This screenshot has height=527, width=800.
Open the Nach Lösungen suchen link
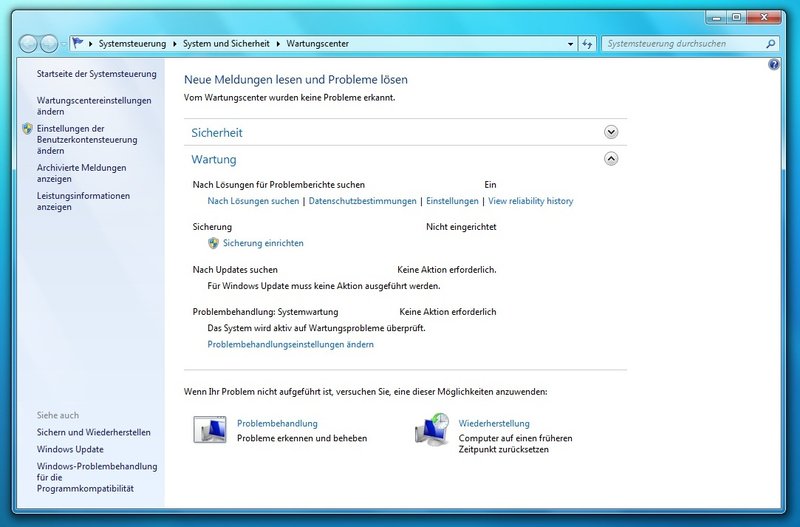(x=253, y=201)
